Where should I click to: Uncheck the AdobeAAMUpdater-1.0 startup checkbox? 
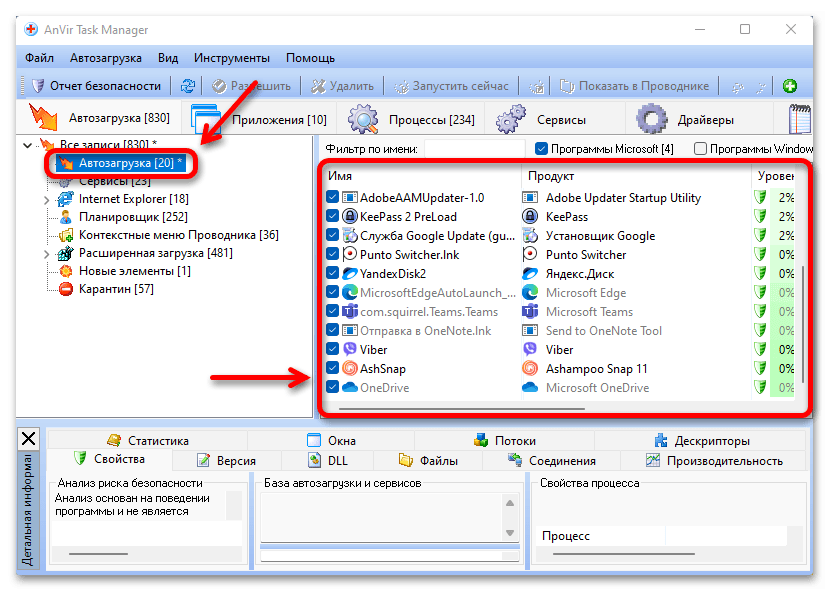332,197
